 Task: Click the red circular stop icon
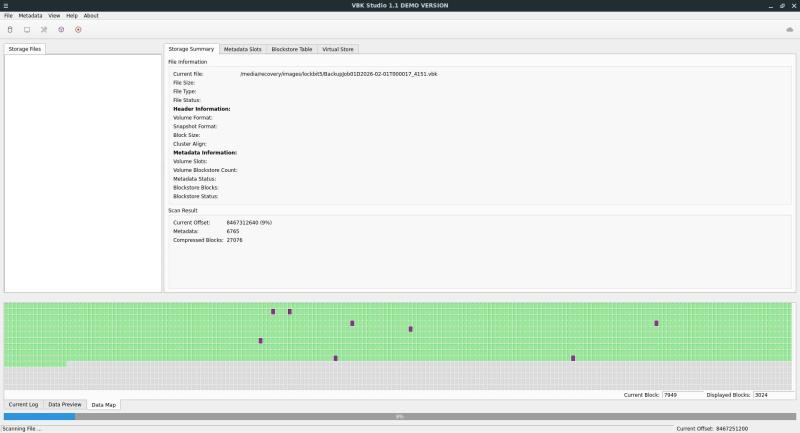(78, 30)
